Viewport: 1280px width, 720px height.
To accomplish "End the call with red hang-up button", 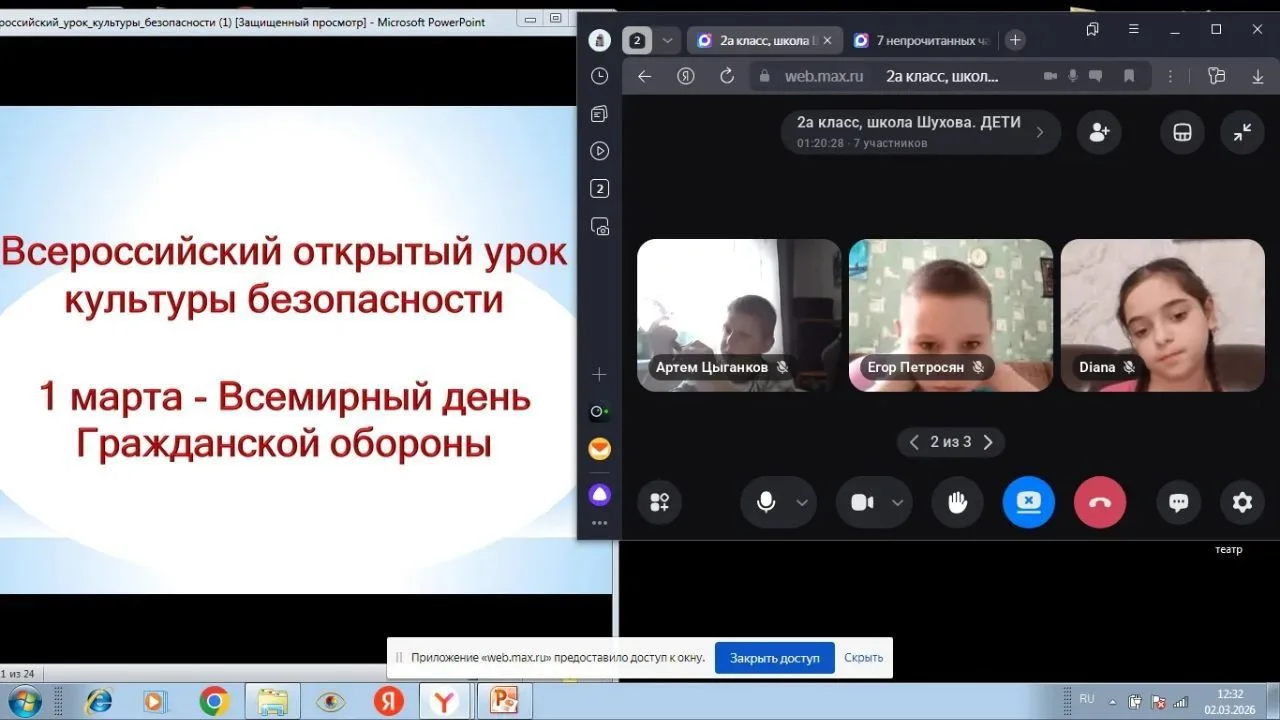I will (1099, 503).
